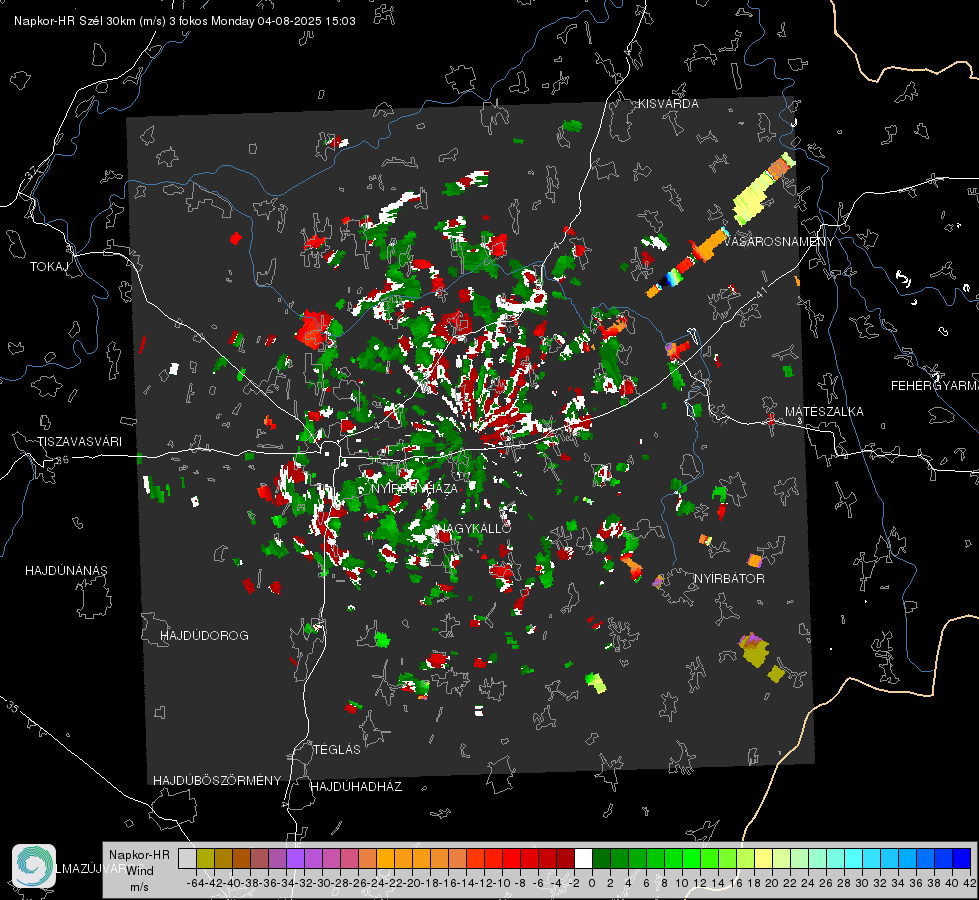Click the dark green swatch between 0 and 2
The width and height of the screenshot is (979, 900).
[x=601, y=859]
